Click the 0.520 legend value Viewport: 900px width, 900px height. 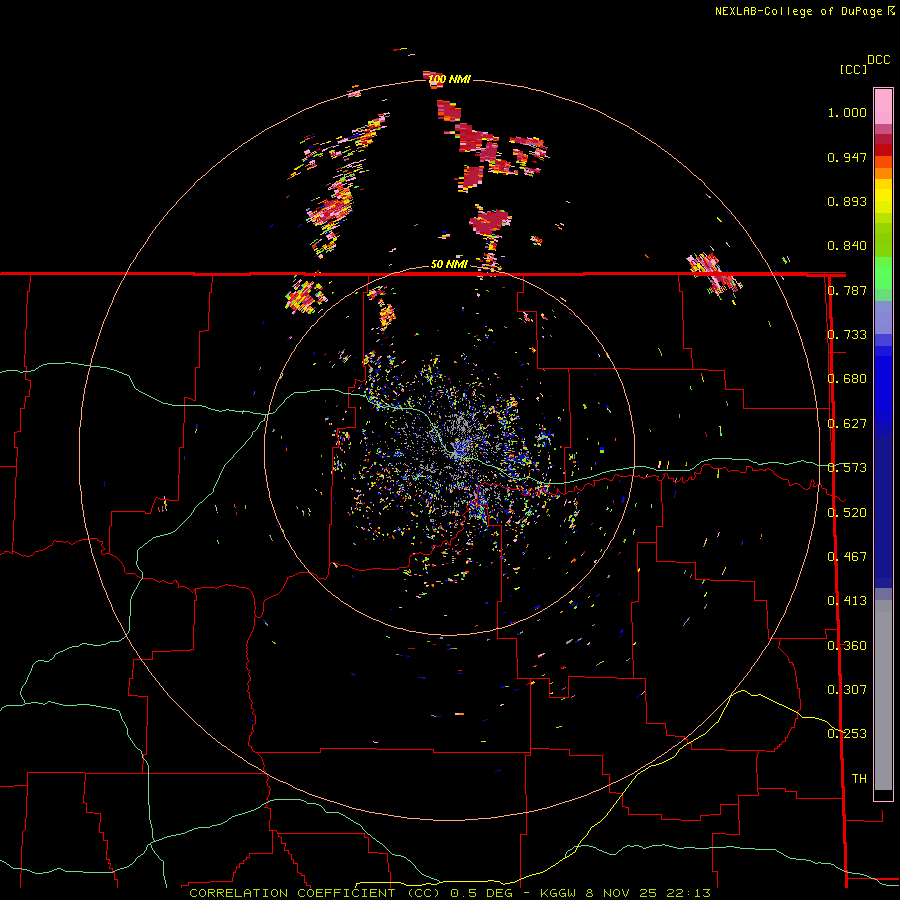pyautogui.click(x=847, y=513)
